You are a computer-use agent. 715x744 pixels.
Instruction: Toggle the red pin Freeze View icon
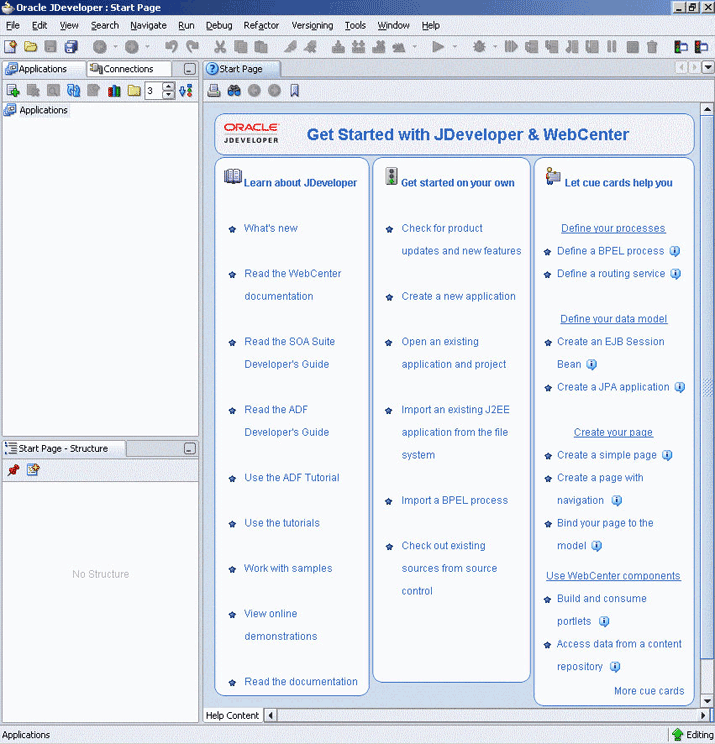[x=13, y=470]
